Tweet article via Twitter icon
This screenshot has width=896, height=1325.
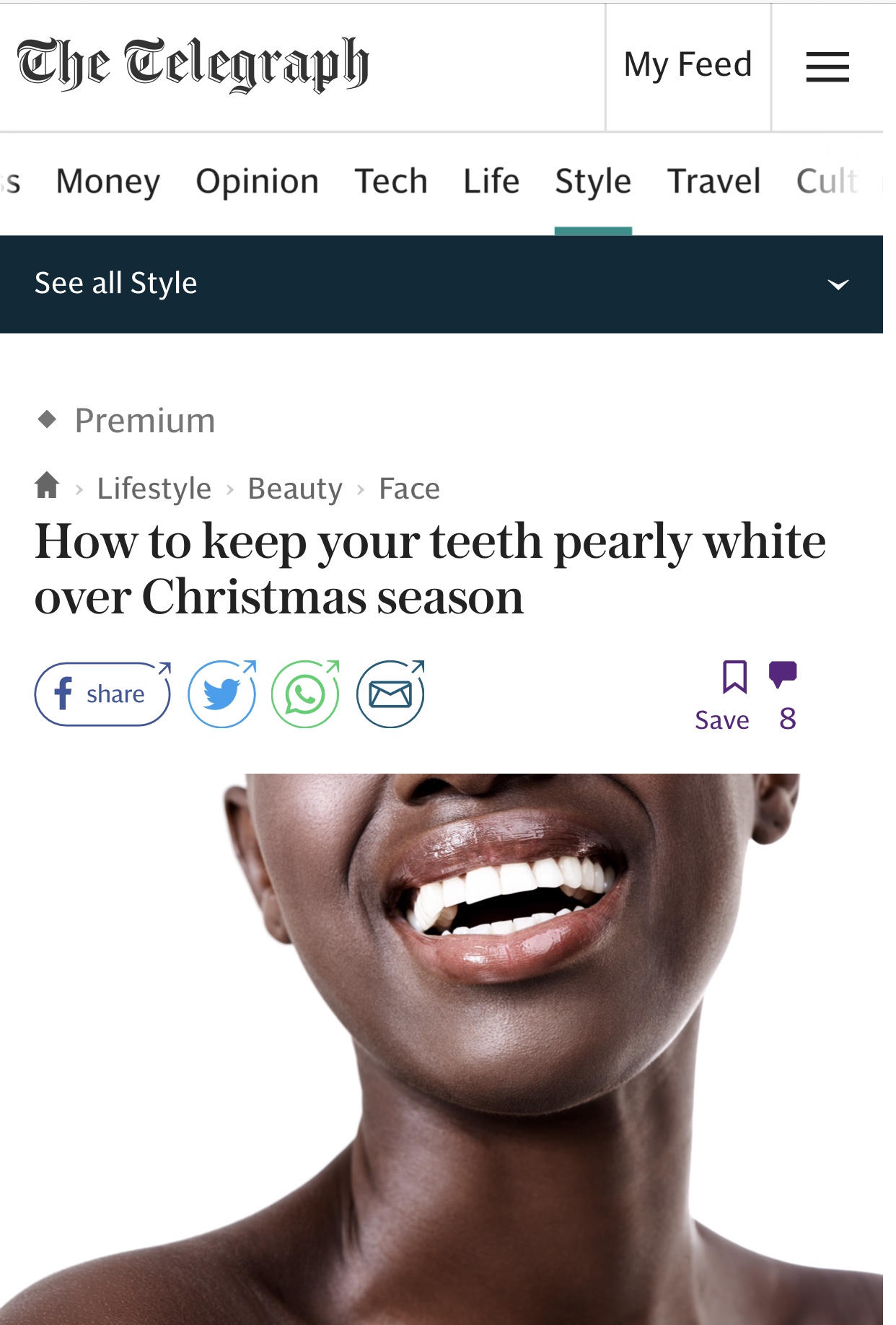pos(222,694)
